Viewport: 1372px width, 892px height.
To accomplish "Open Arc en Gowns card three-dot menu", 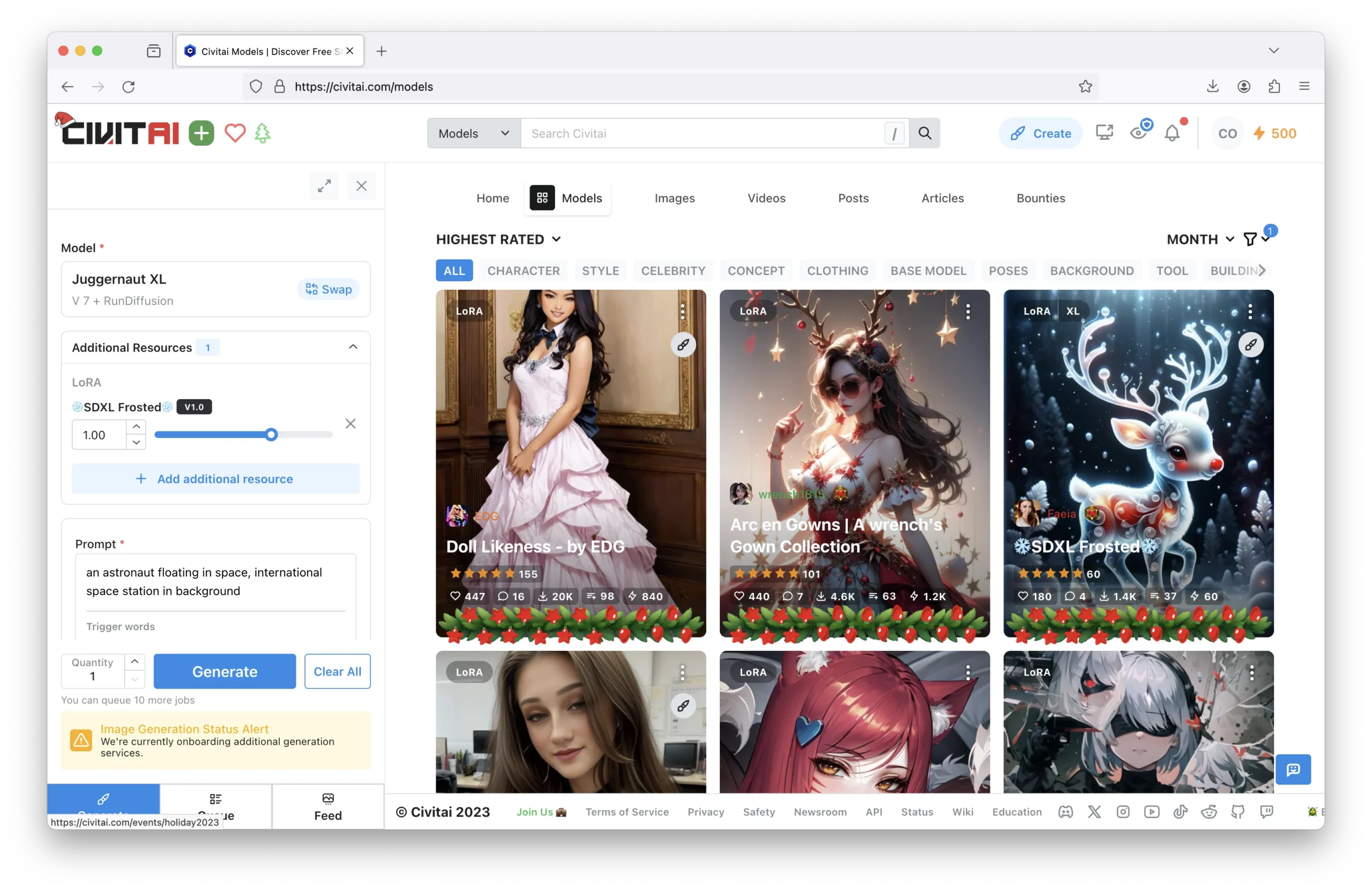I will point(968,312).
